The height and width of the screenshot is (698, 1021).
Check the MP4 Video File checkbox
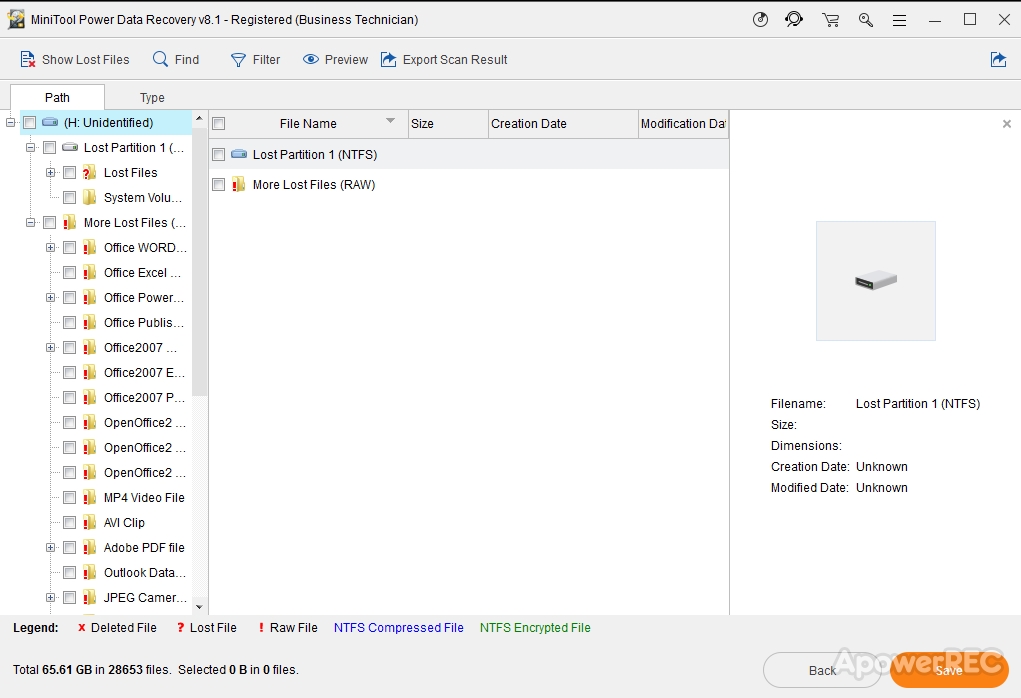[x=69, y=497]
